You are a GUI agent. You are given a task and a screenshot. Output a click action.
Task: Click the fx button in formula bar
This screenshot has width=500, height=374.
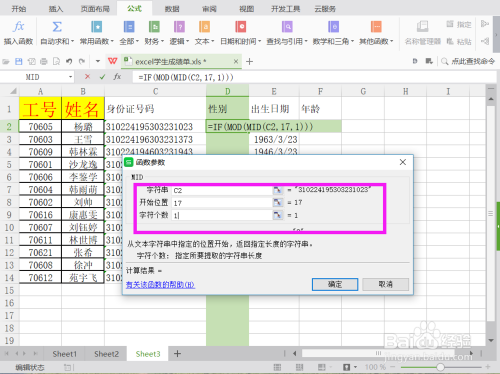click(117, 77)
